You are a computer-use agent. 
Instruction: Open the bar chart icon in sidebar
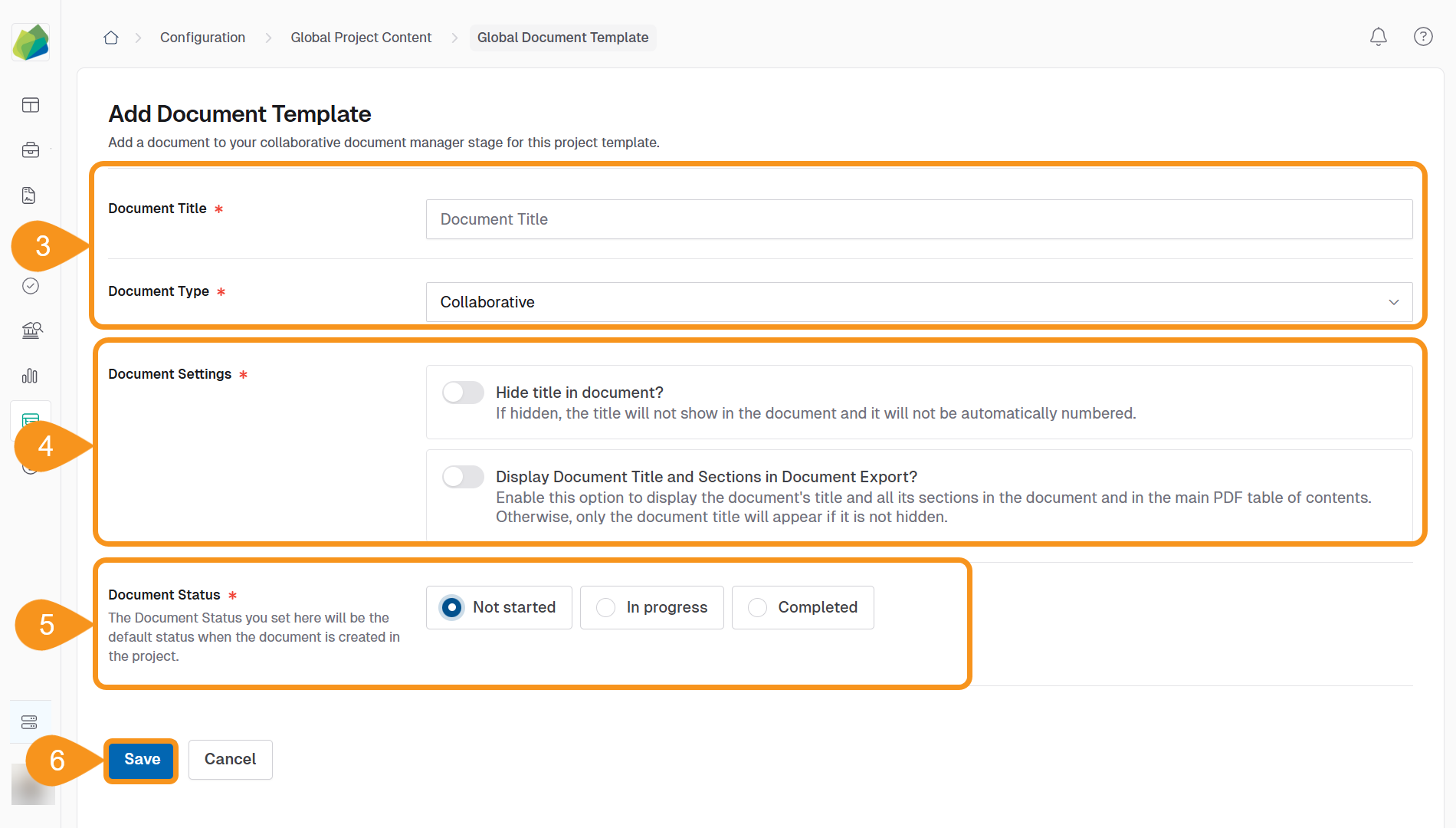[30, 376]
